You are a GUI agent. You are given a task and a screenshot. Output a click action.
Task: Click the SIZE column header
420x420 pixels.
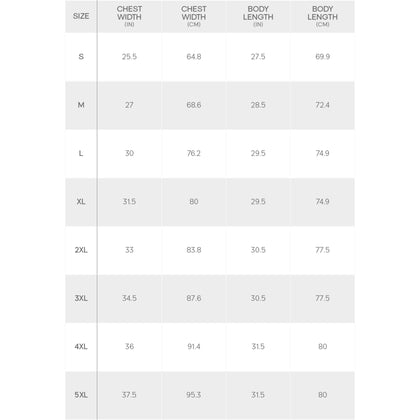[81, 16]
